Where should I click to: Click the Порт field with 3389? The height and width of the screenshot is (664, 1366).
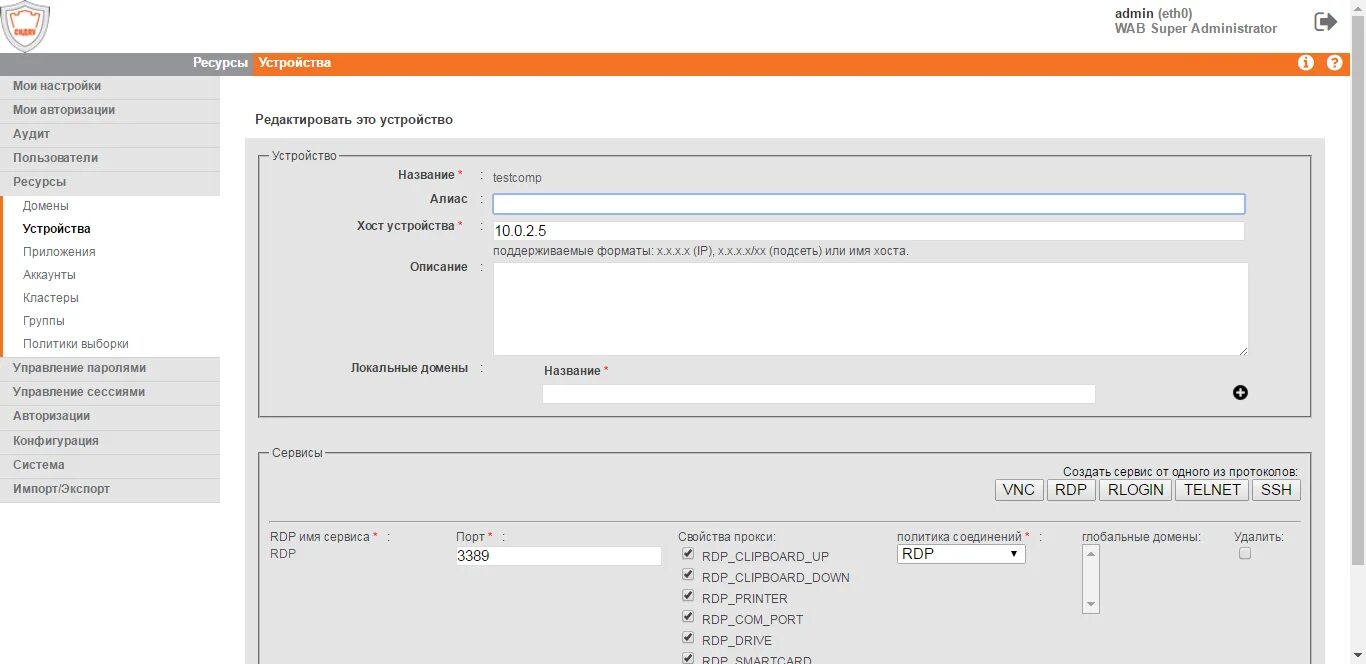pos(559,556)
